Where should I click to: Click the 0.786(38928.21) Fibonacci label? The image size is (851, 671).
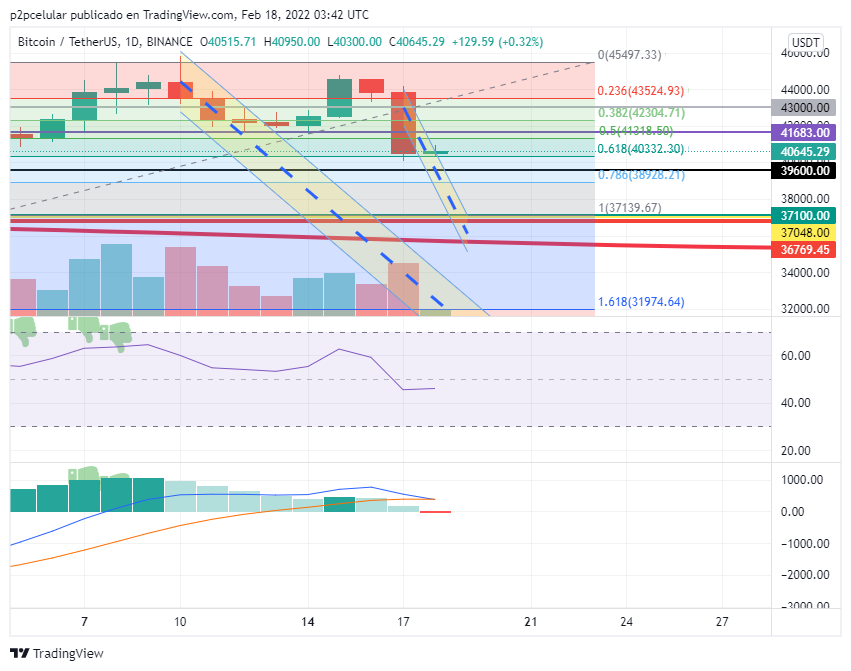pos(641,175)
